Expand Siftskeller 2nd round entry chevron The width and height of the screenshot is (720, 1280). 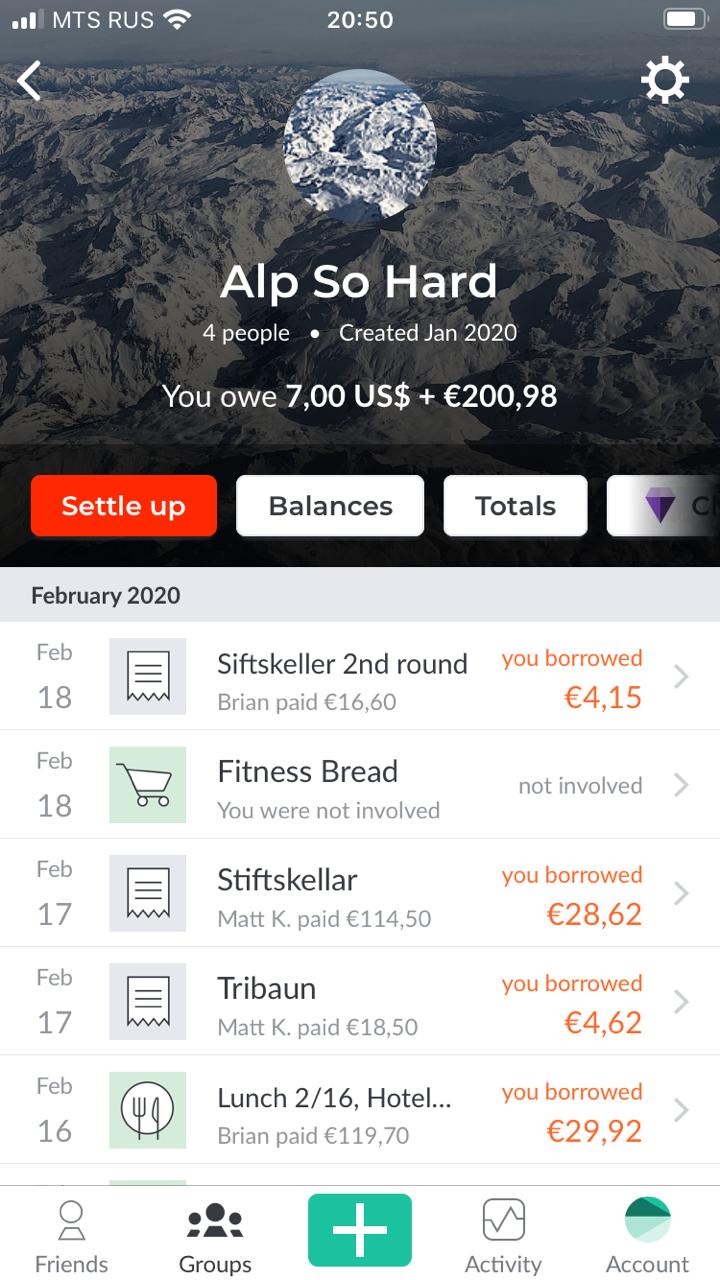click(x=681, y=677)
